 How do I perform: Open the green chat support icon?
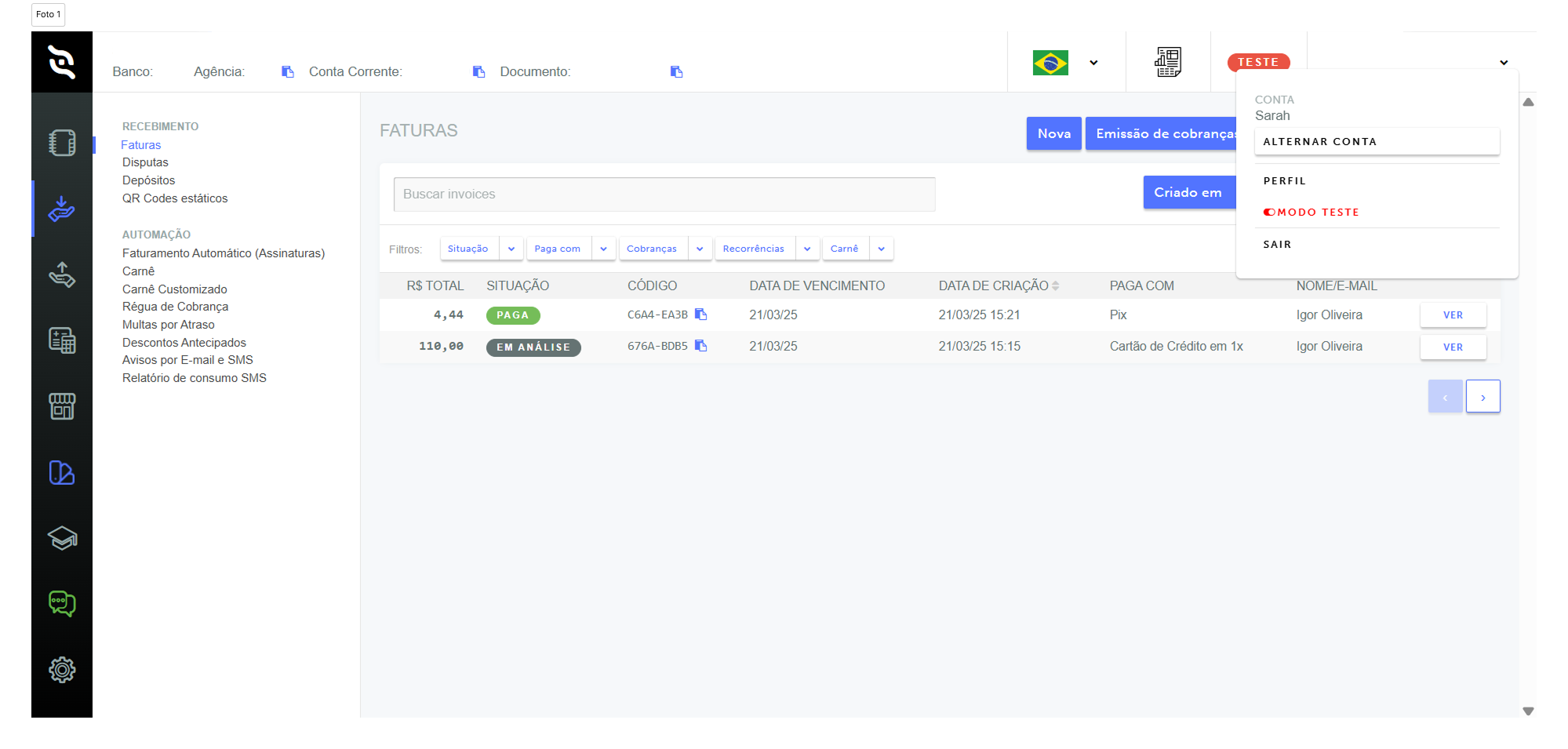point(62,604)
